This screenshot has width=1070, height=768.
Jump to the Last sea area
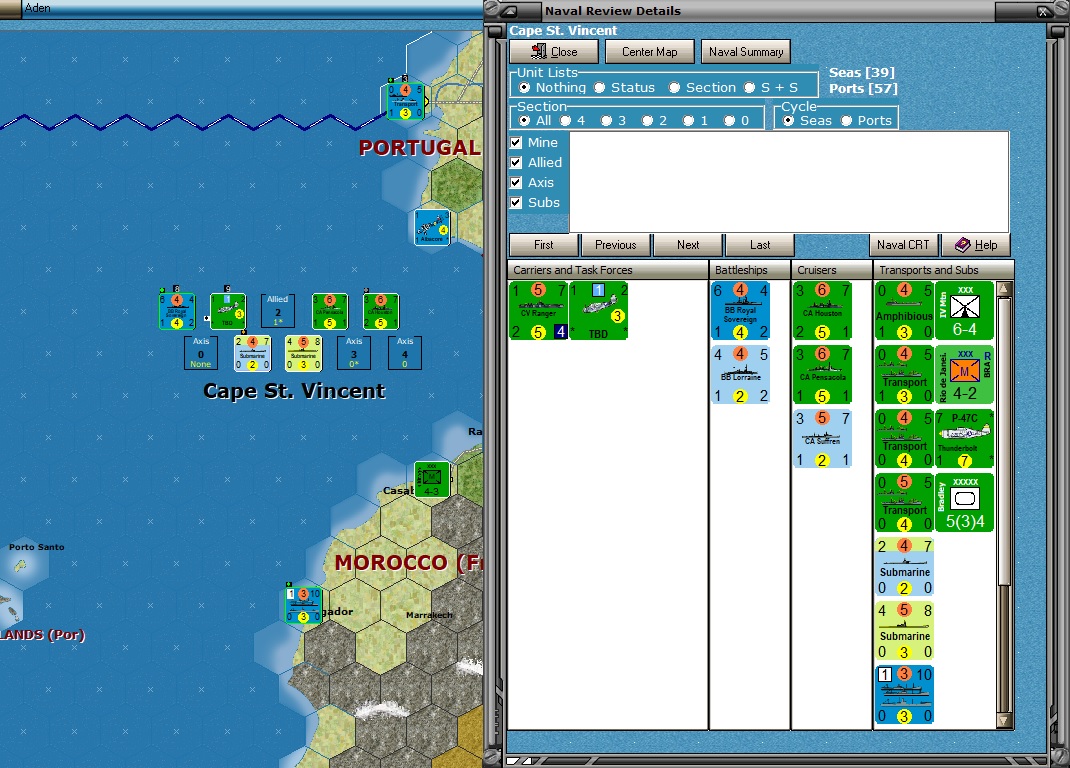760,244
